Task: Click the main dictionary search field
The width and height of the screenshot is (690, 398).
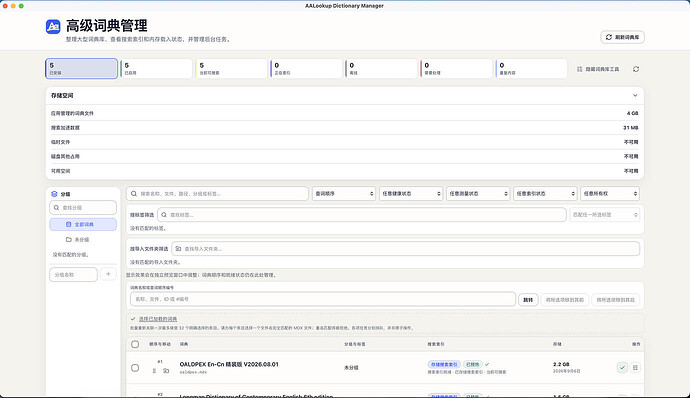Action: tap(217, 194)
